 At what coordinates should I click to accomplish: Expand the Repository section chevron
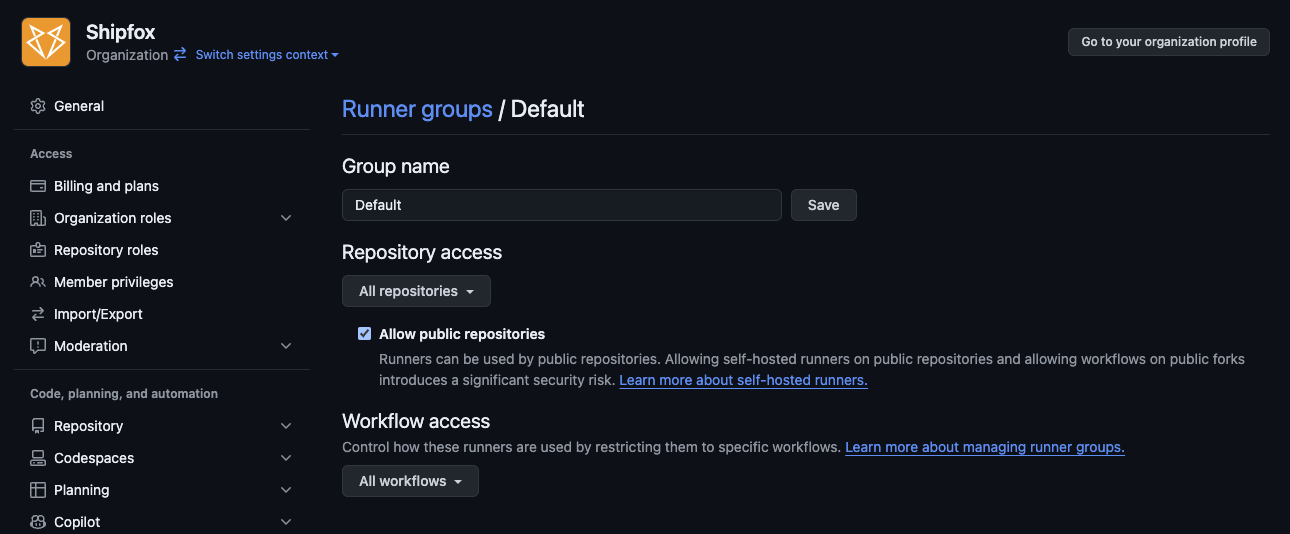click(x=286, y=426)
